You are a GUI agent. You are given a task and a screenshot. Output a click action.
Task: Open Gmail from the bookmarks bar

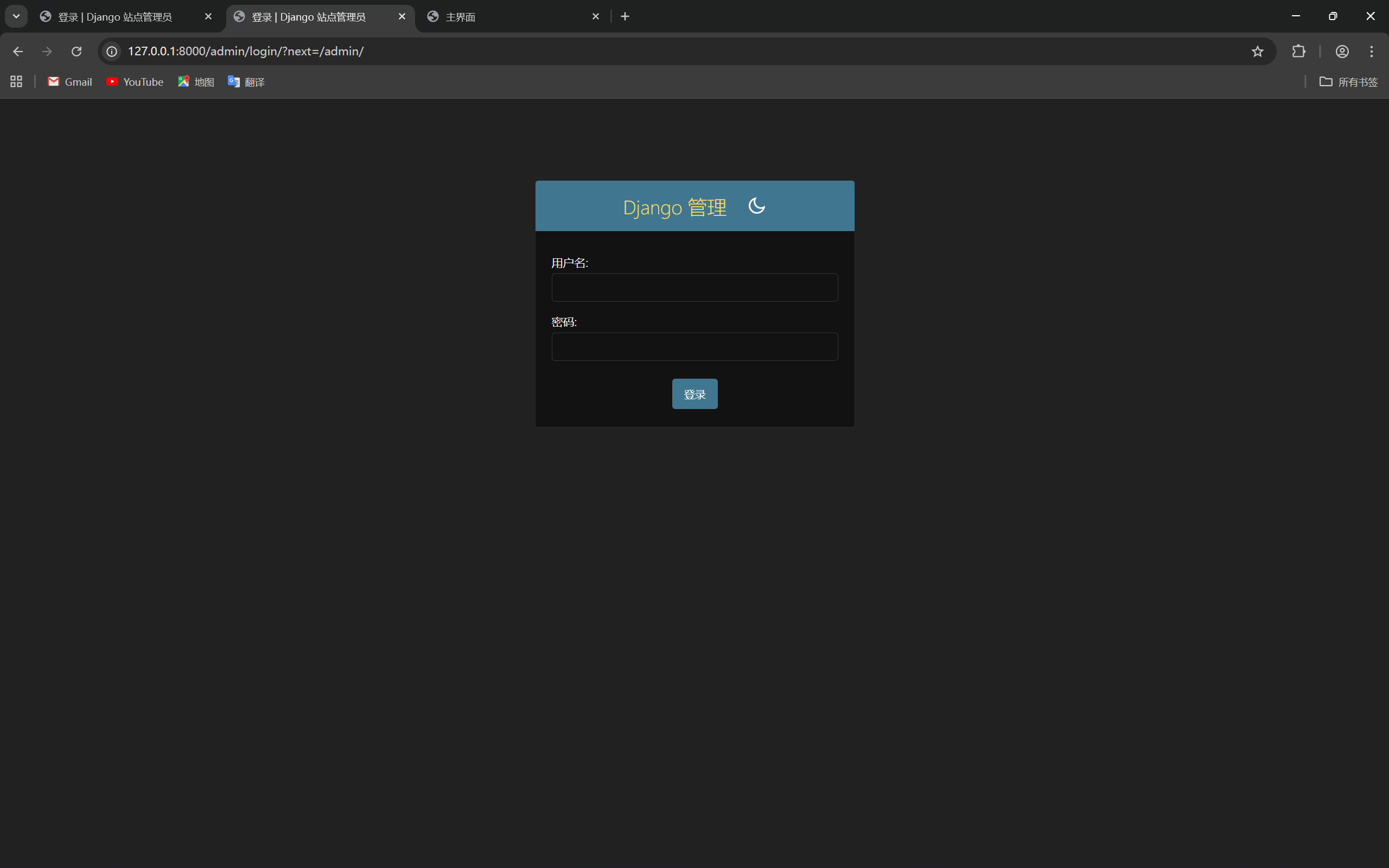coord(69,81)
